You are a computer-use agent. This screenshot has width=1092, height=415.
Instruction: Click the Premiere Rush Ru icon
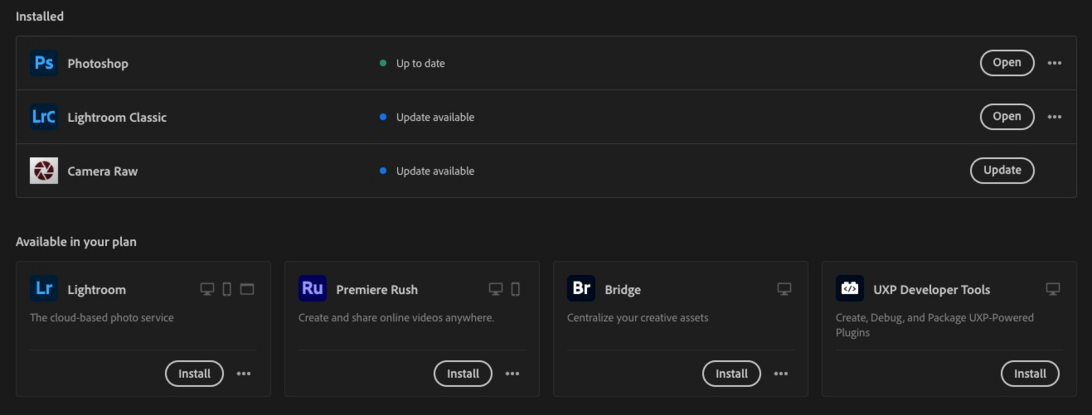[313, 289]
